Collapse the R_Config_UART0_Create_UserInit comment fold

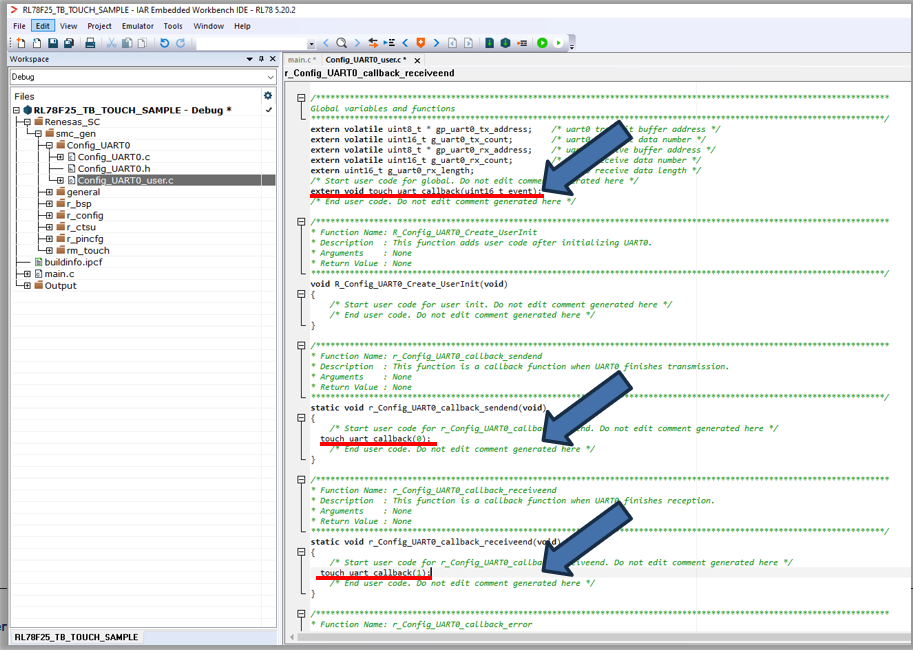(300, 222)
